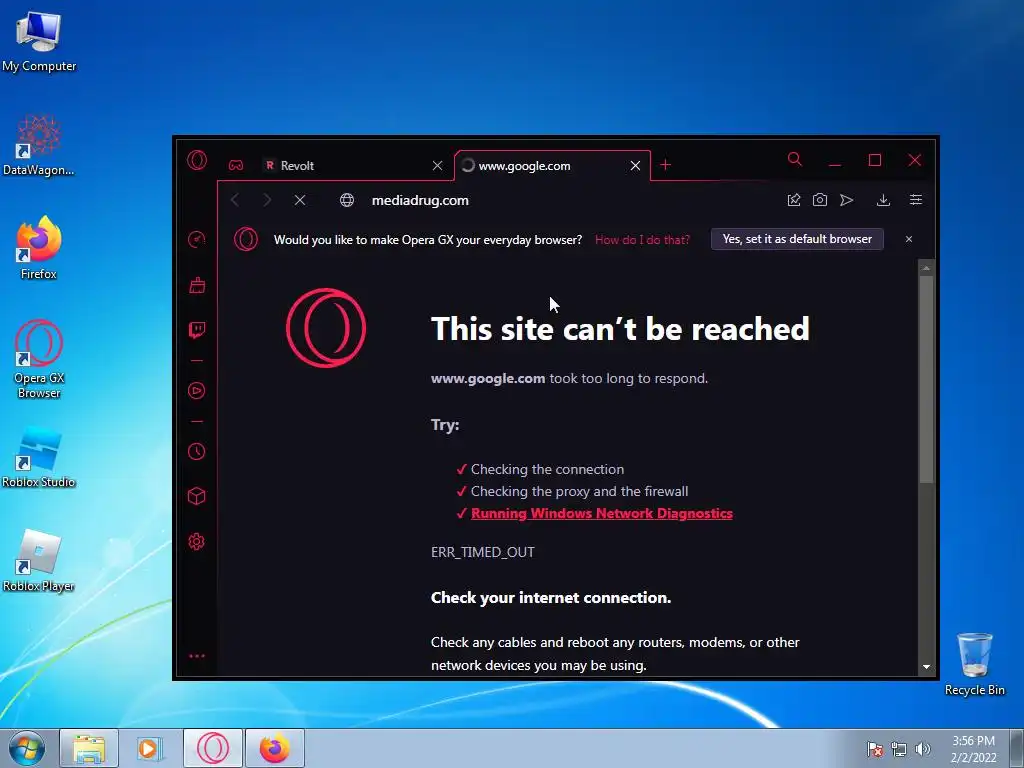
Task: Click 'How do I do that?' link
Action: (642, 240)
